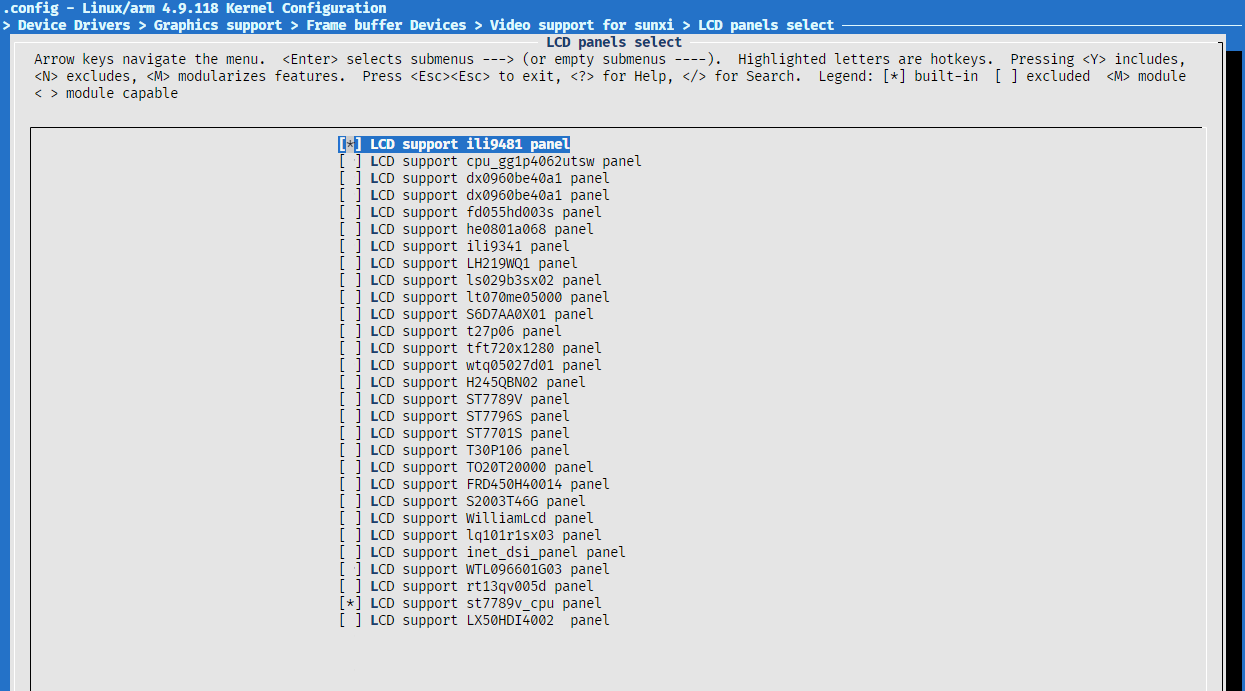Screen dimensions: 1245x691
Task: Choose the ST7796S panel menu entry
Action: pos(469,416)
